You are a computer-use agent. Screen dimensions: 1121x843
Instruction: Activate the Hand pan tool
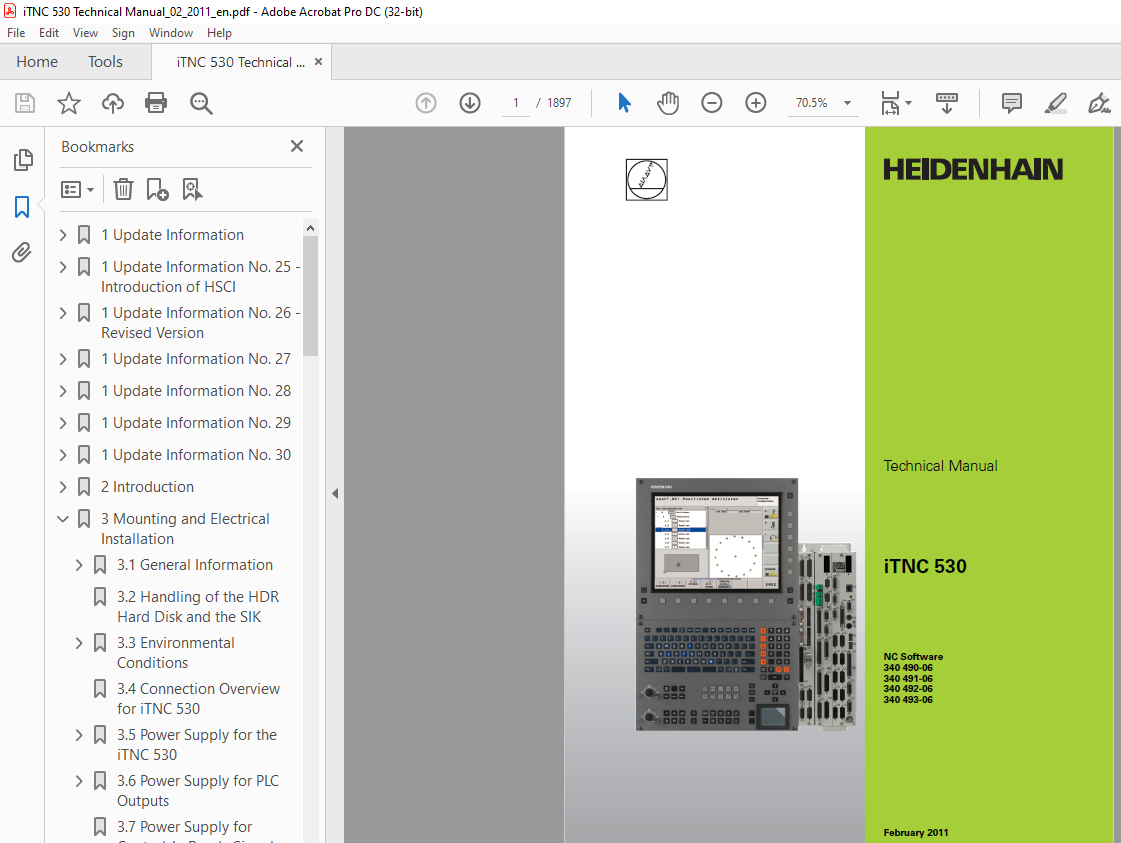point(668,103)
